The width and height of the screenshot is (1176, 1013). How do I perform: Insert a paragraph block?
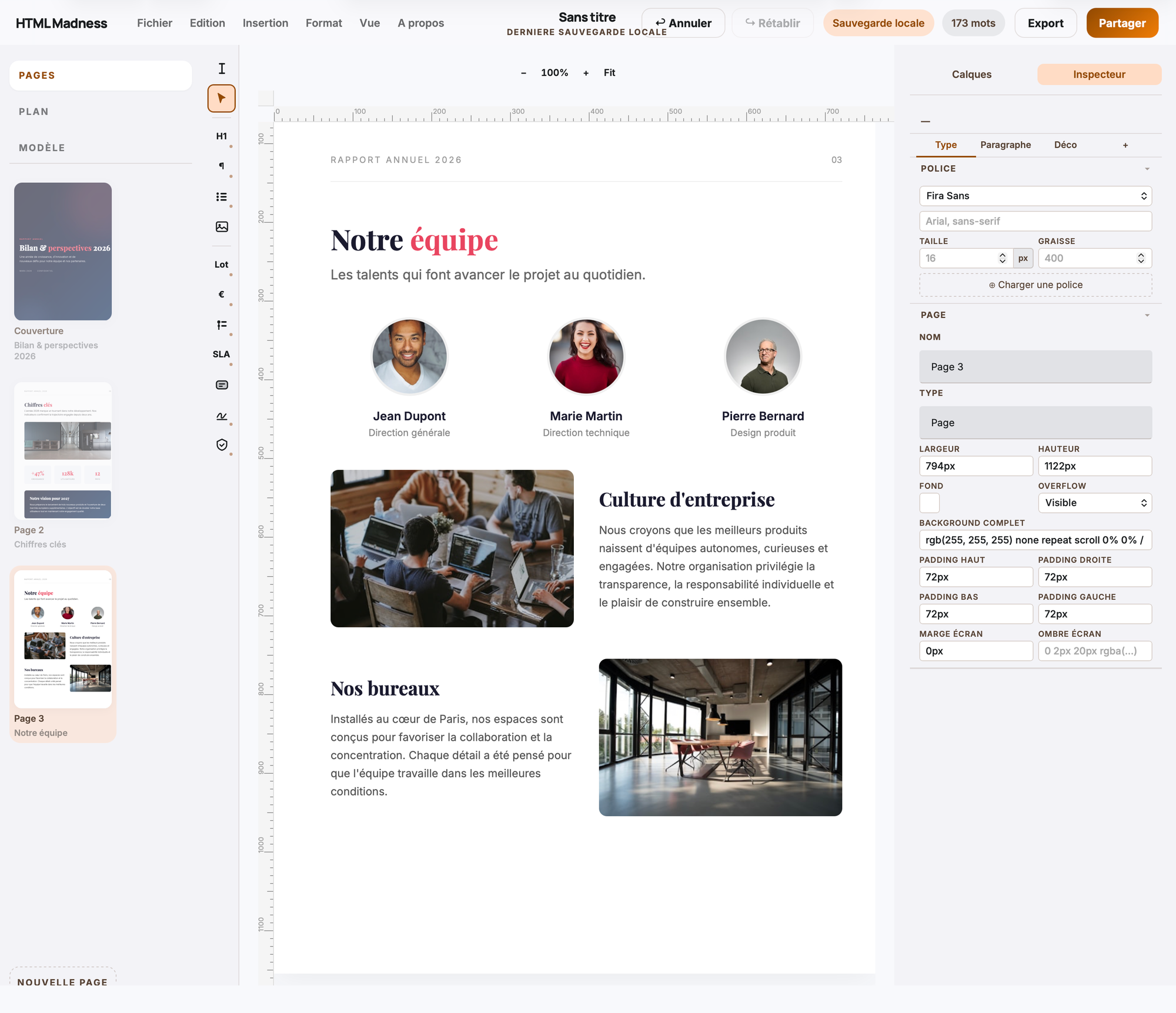(x=222, y=166)
